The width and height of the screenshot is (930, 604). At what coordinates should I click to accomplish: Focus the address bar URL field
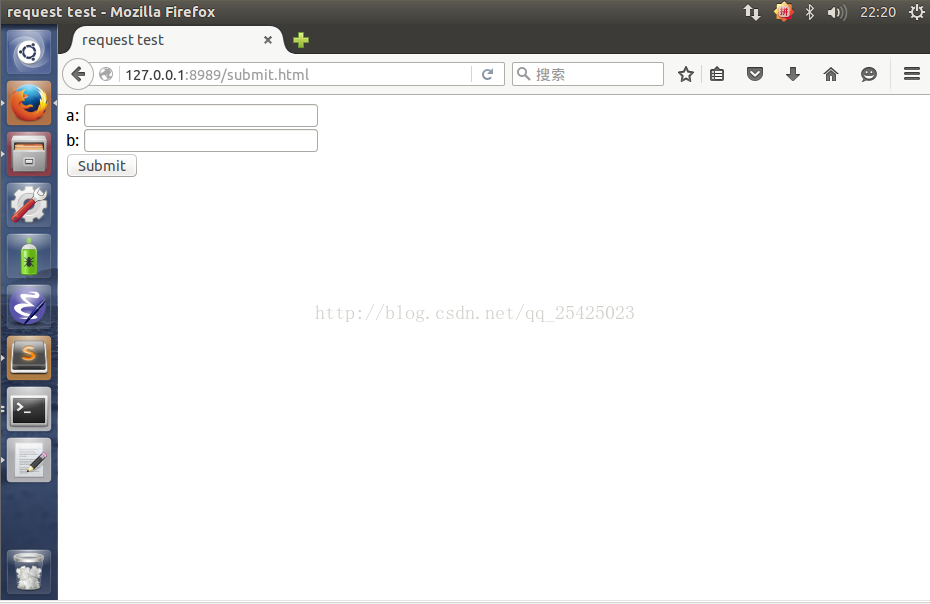pyautogui.click(x=297, y=75)
